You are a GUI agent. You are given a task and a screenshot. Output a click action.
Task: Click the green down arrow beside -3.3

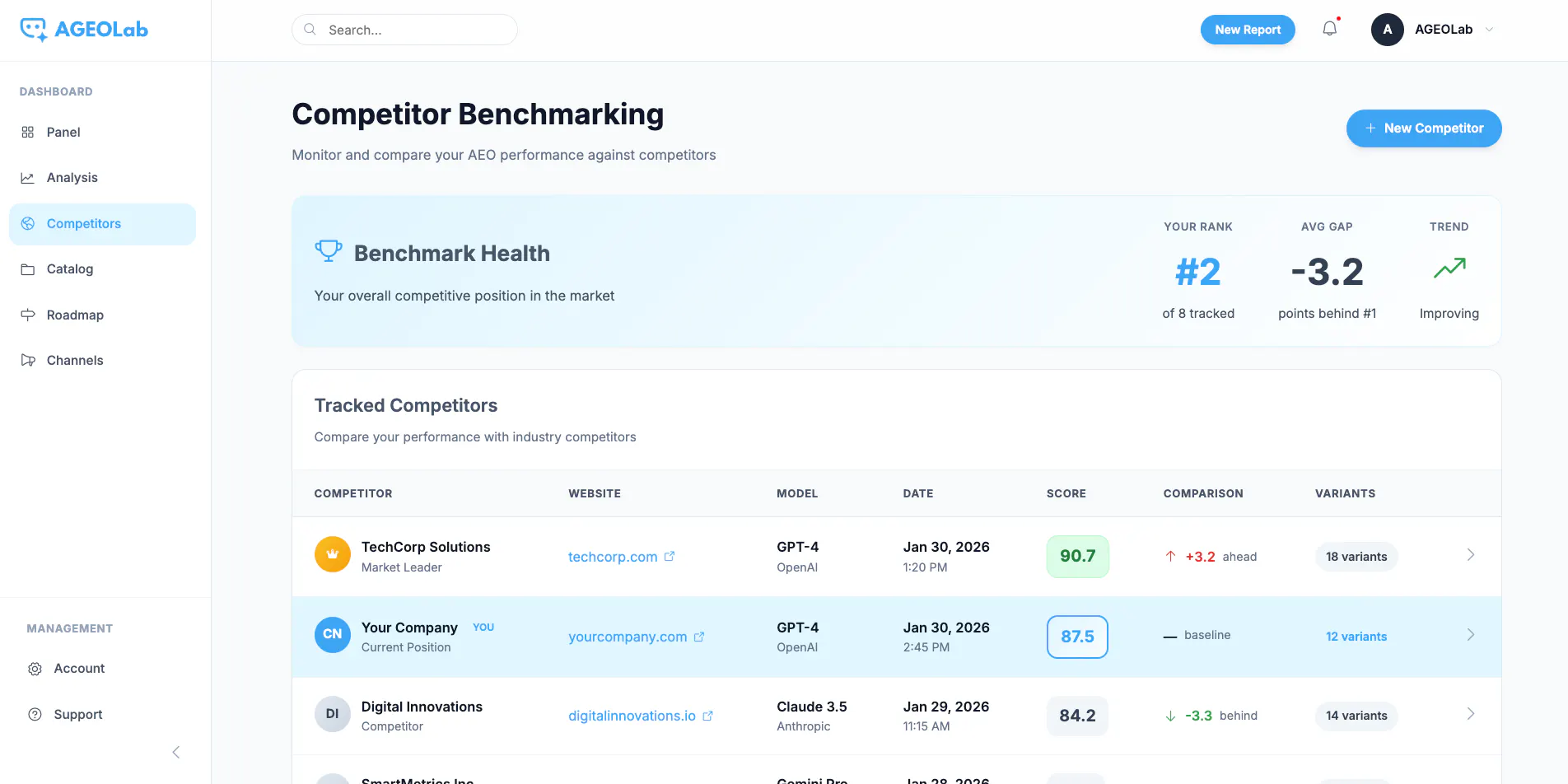(x=1170, y=716)
